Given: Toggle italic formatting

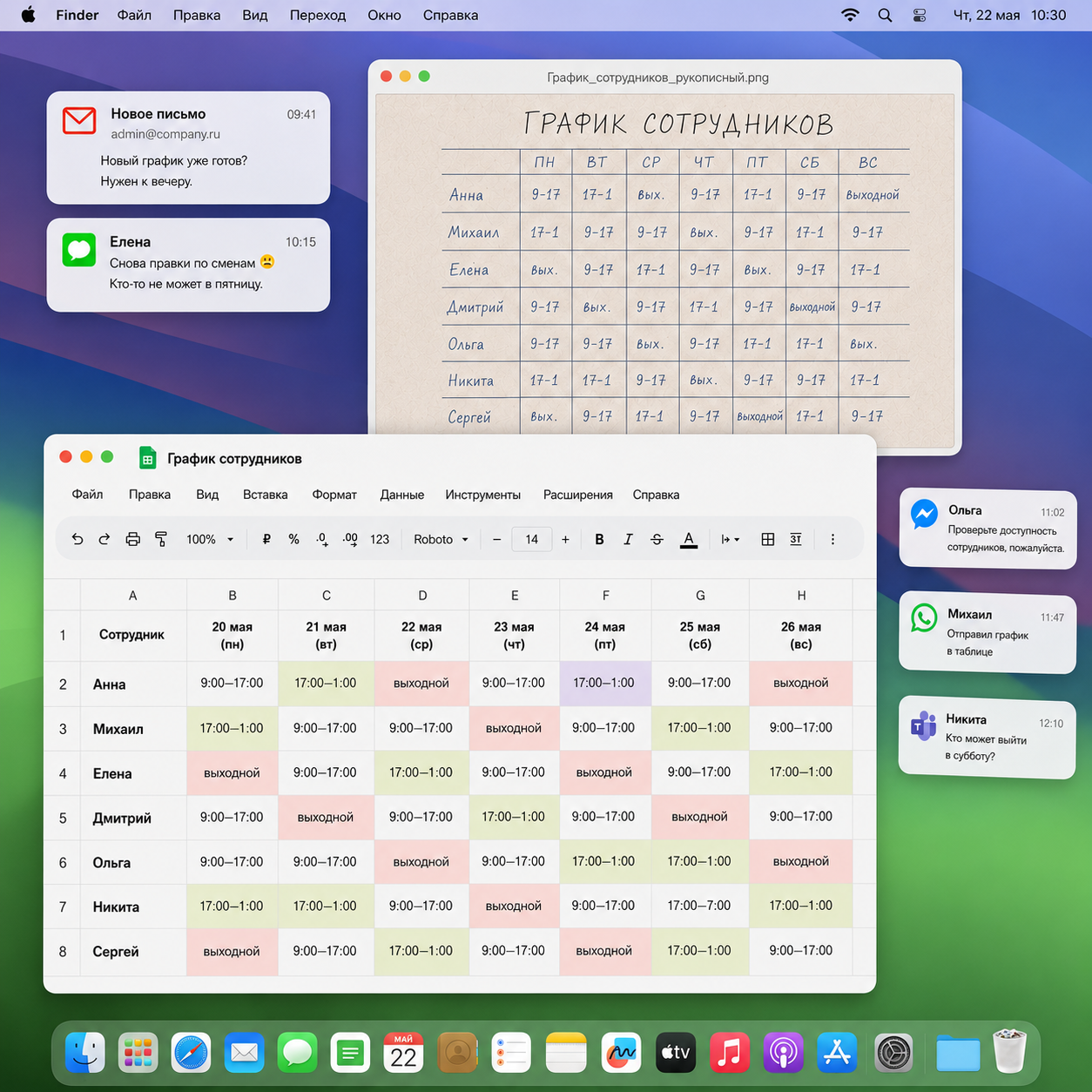Looking at the screenshot, I should (628, 539).
